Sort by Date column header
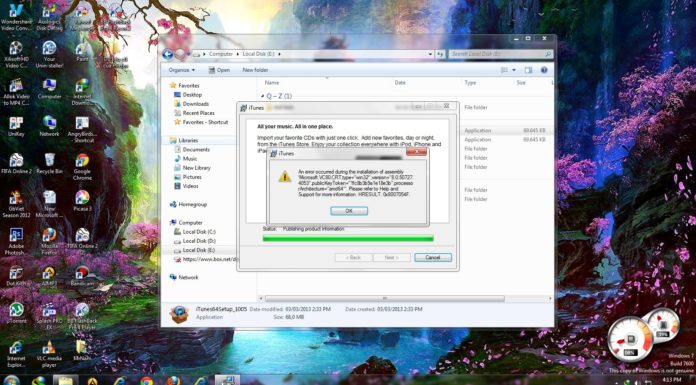Viewport: 696px width, 385px height. 400,83
